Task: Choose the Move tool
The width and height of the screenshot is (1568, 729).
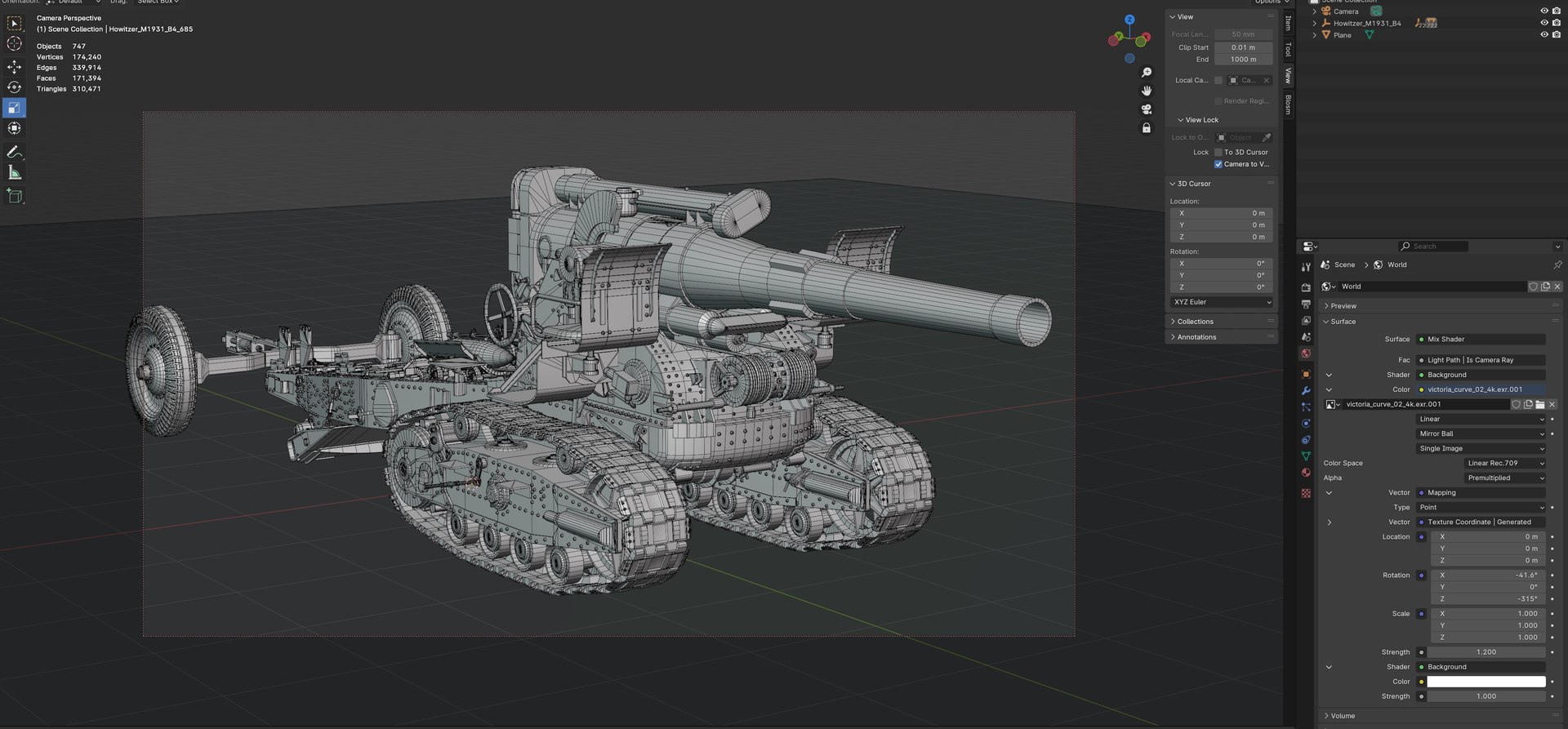Action: (x=14, y=67)
